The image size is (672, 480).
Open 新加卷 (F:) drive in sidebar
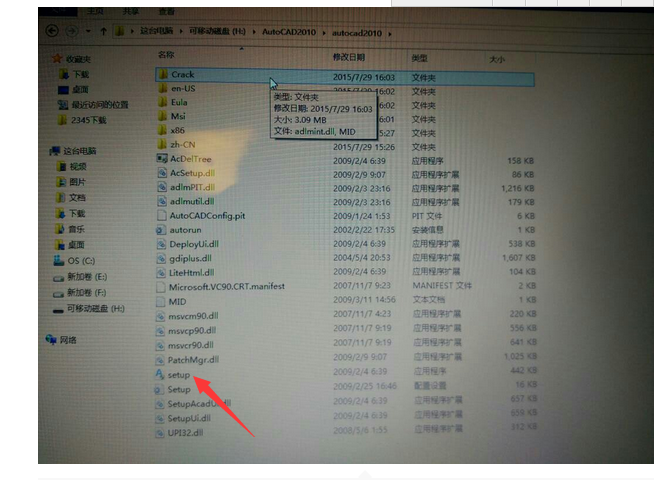click(x=87, y=292)
